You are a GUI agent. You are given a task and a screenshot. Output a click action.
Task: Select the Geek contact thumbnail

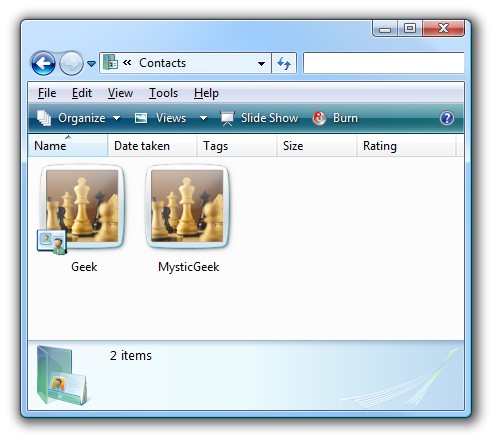coord(82,206)
